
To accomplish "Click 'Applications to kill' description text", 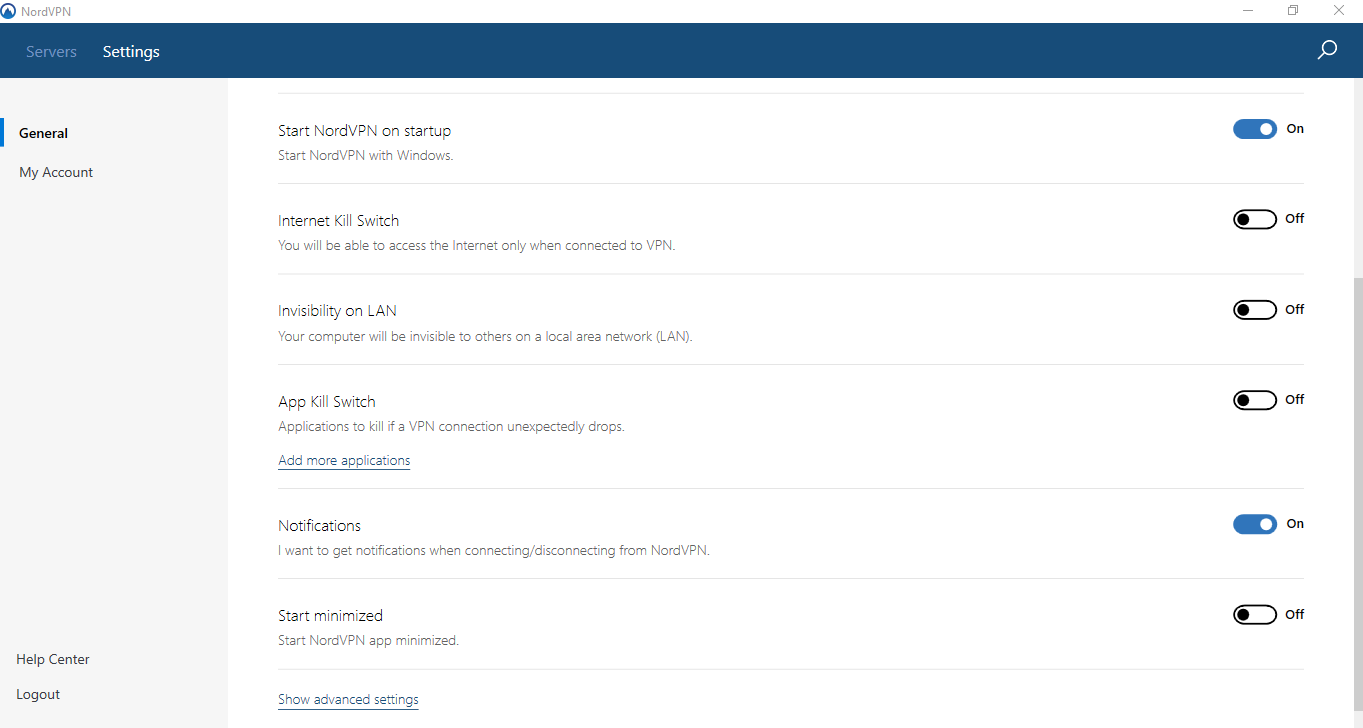I will tap(451, 426).
